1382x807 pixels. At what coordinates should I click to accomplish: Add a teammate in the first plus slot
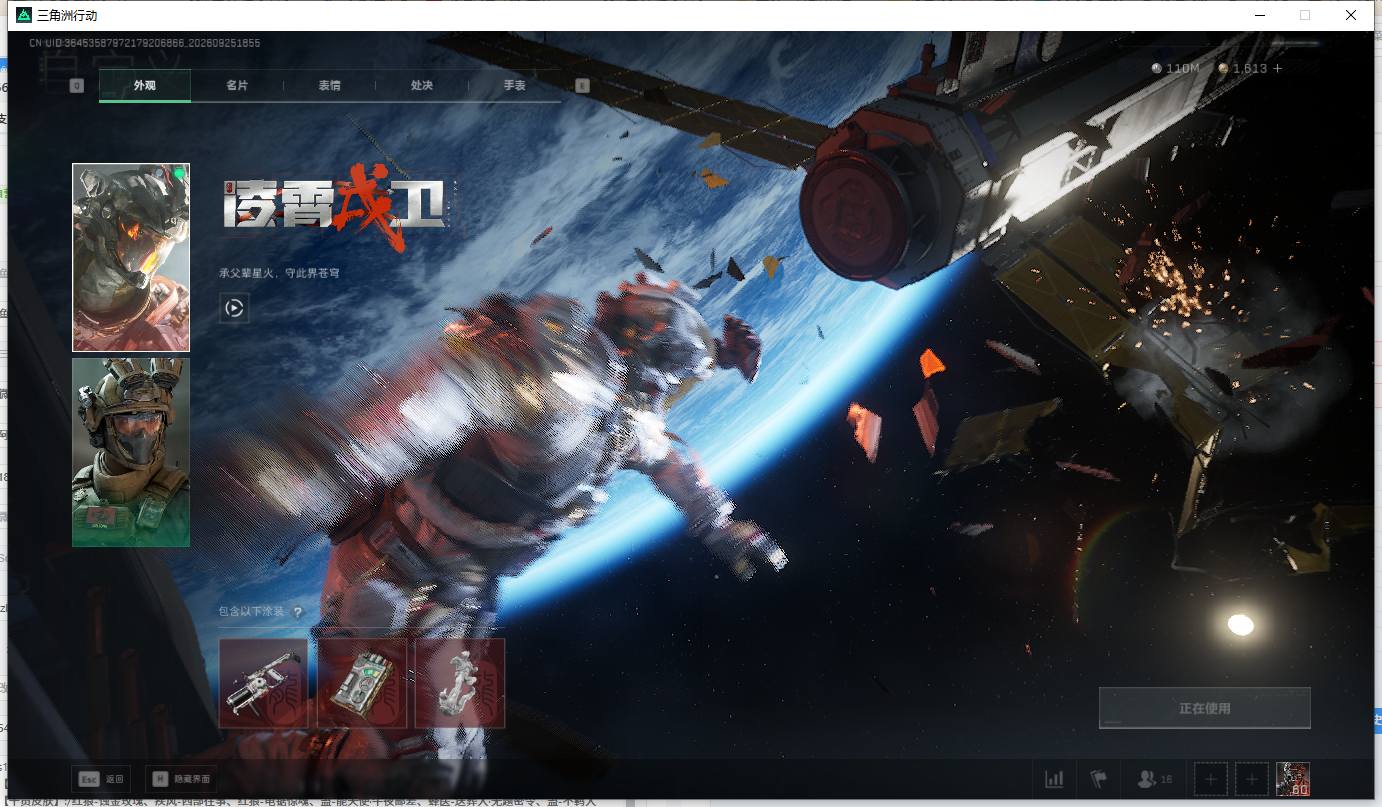(1211, 779)
